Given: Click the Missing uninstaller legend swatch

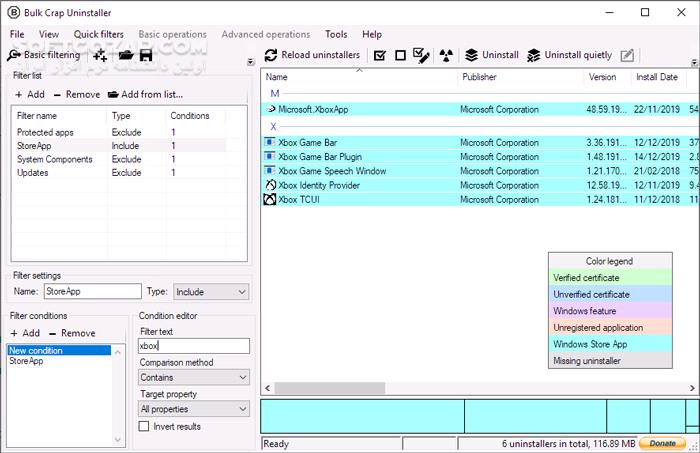Looking at the screenshot, I should click(x=610, y=361).
